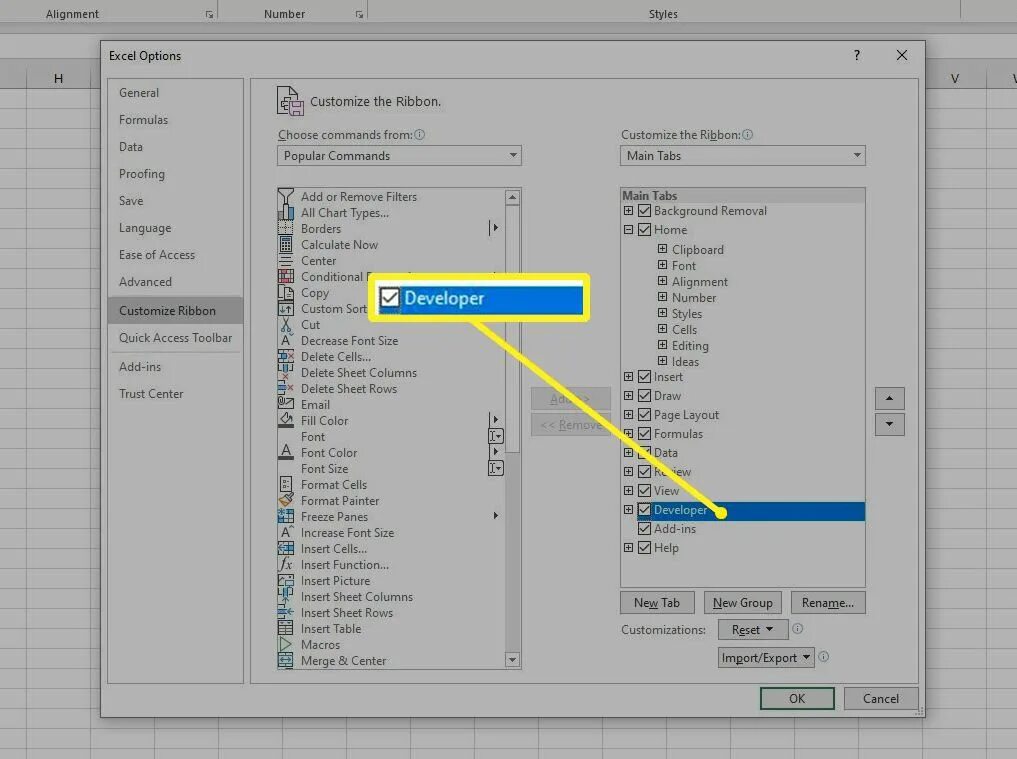Click the Borders command icon

click(x=285, y=228)
